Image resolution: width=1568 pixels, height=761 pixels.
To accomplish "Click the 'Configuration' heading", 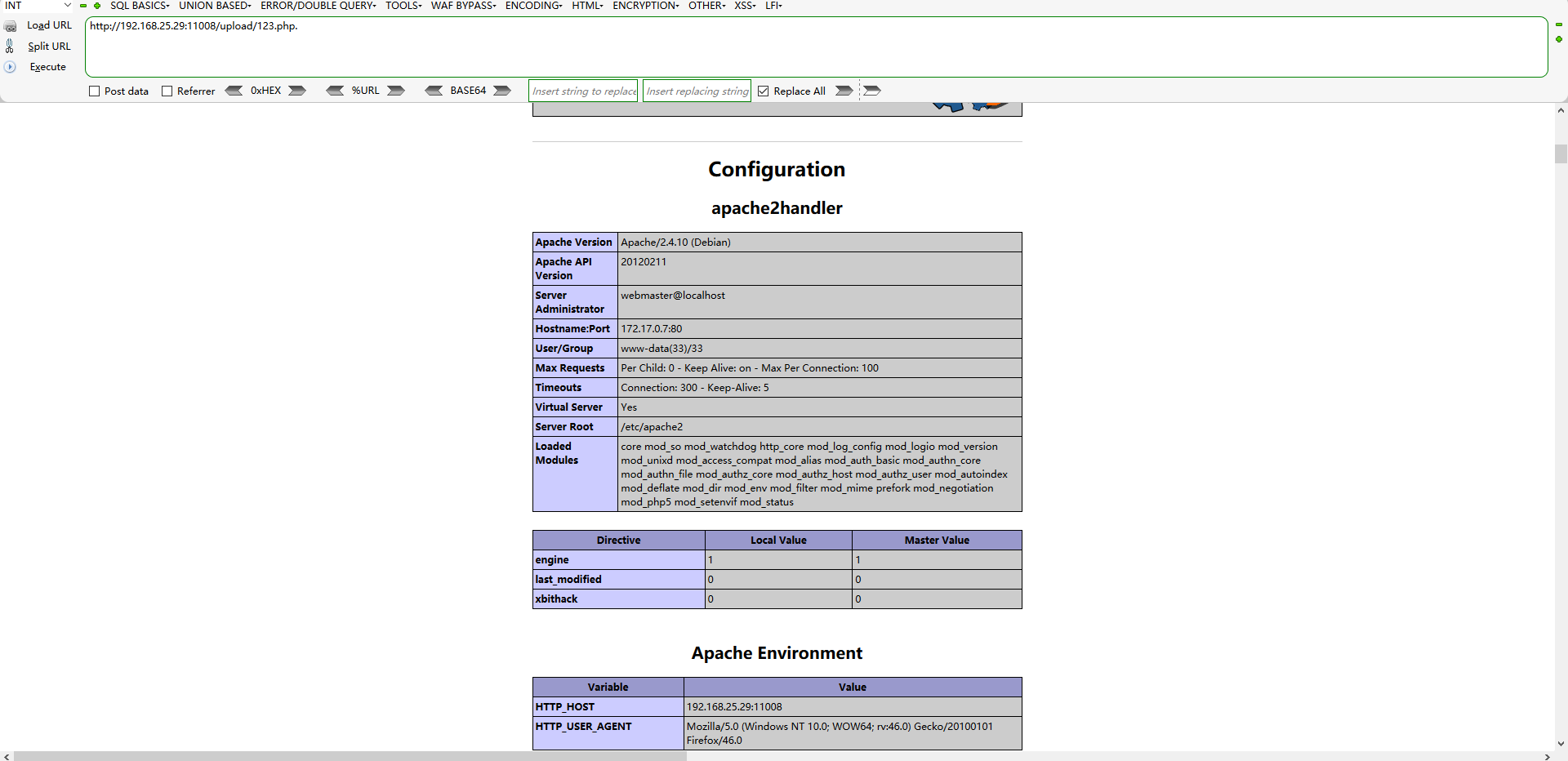I will click(x=777, y=169).
